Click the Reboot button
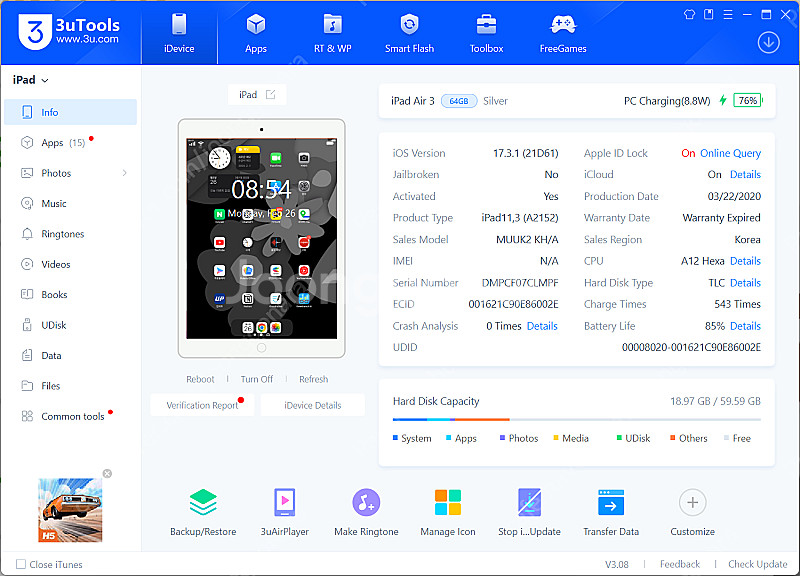Screen dimensions: 800x576 click(200, 379)
